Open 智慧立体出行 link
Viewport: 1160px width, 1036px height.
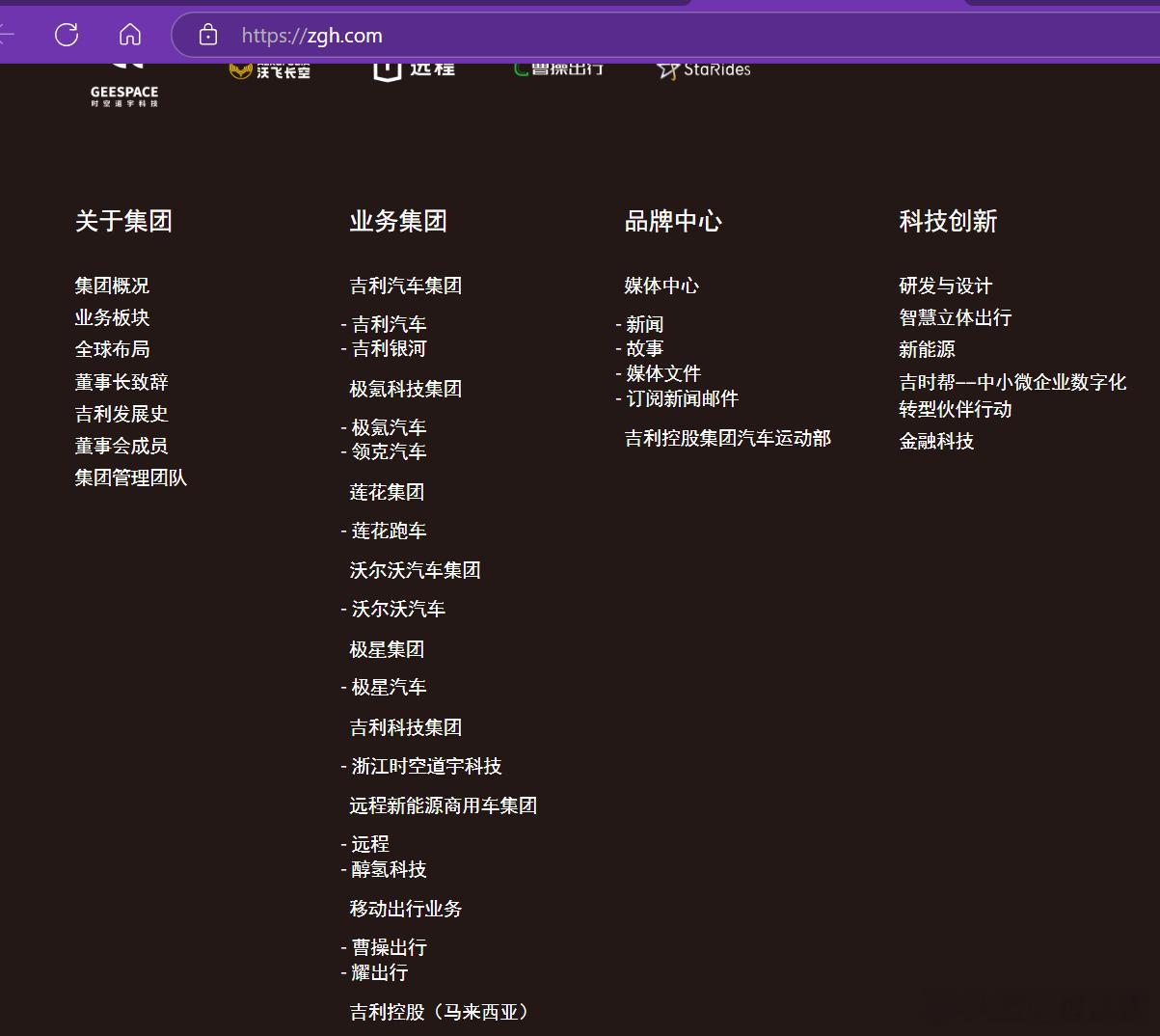(x=956, y=317)
